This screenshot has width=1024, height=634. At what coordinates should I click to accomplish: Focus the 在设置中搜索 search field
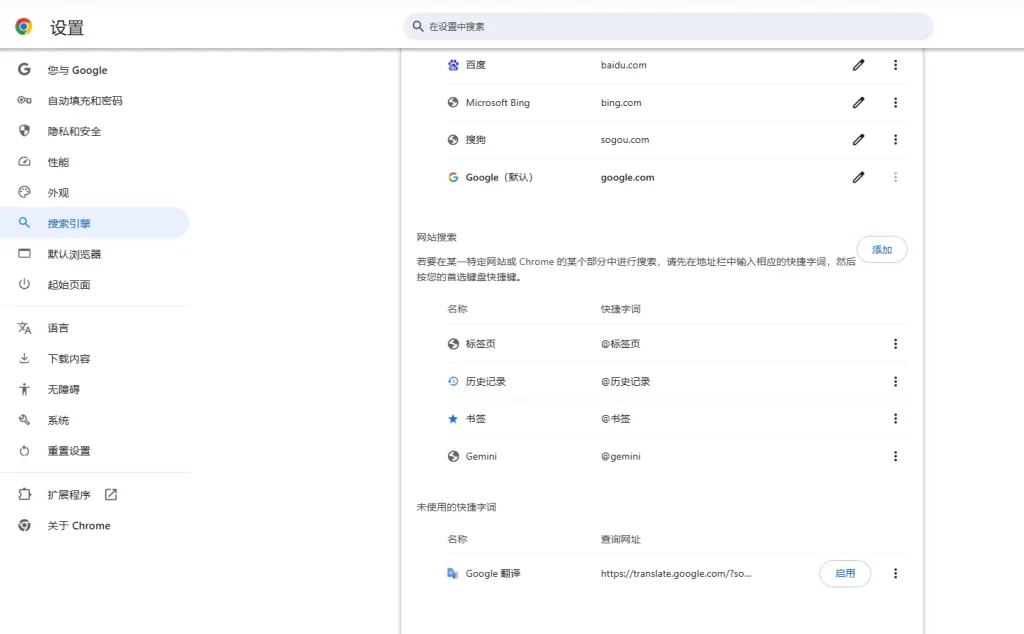pyautogui.click(x=668, y=27)
